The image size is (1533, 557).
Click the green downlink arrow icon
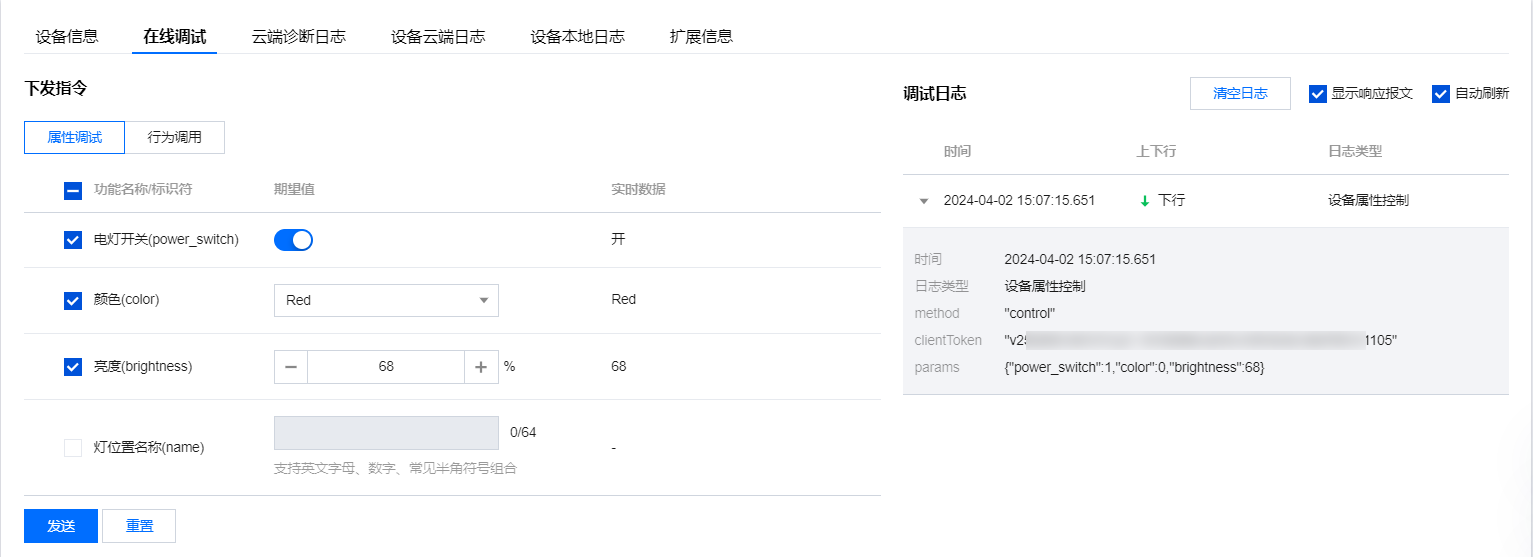pos(1144,201)
